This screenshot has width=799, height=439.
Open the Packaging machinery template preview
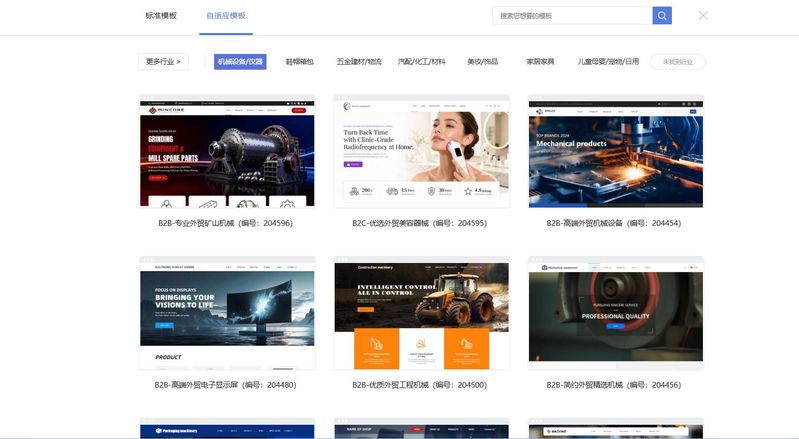[x=227, y=428]
